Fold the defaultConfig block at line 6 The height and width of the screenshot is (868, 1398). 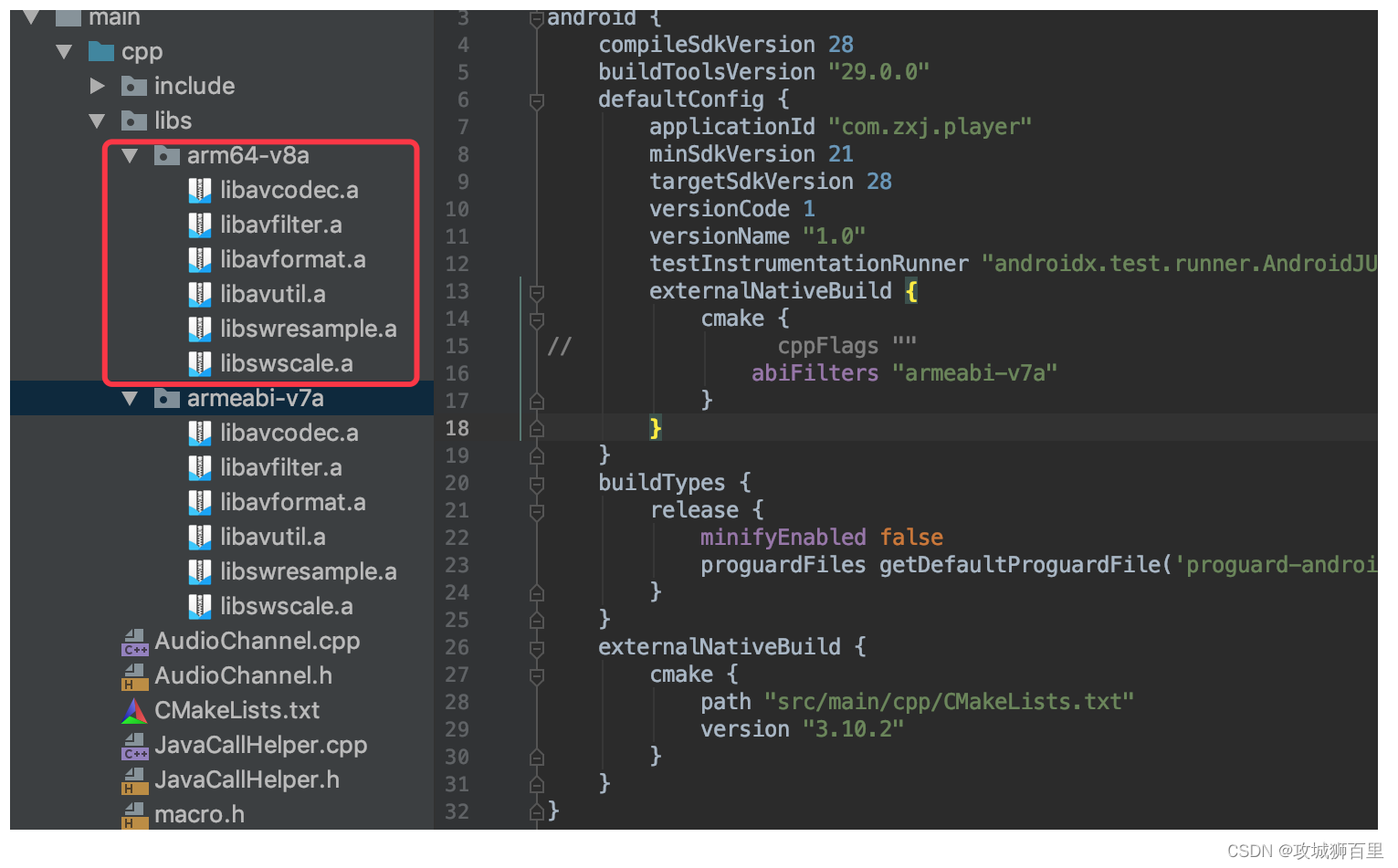tap(537, 100)
